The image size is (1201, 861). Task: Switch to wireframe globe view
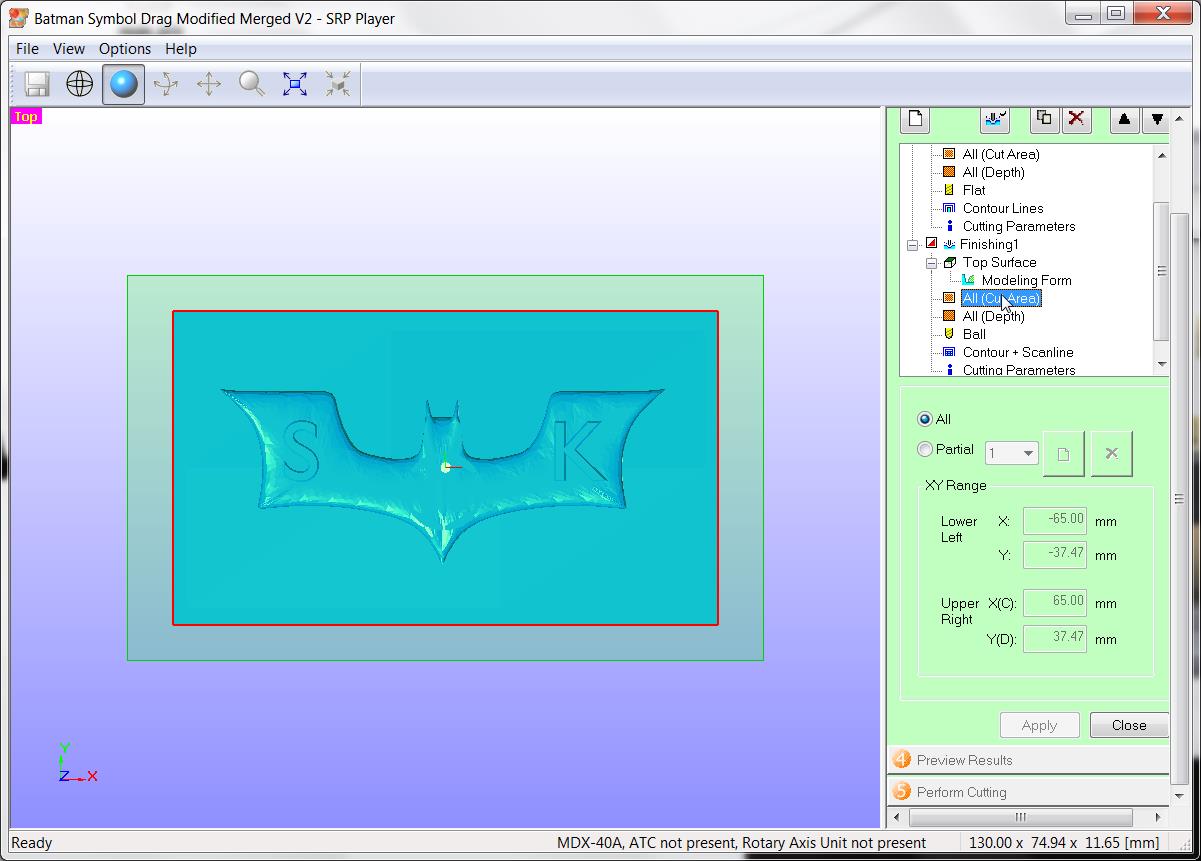click(x=80, y=84)
